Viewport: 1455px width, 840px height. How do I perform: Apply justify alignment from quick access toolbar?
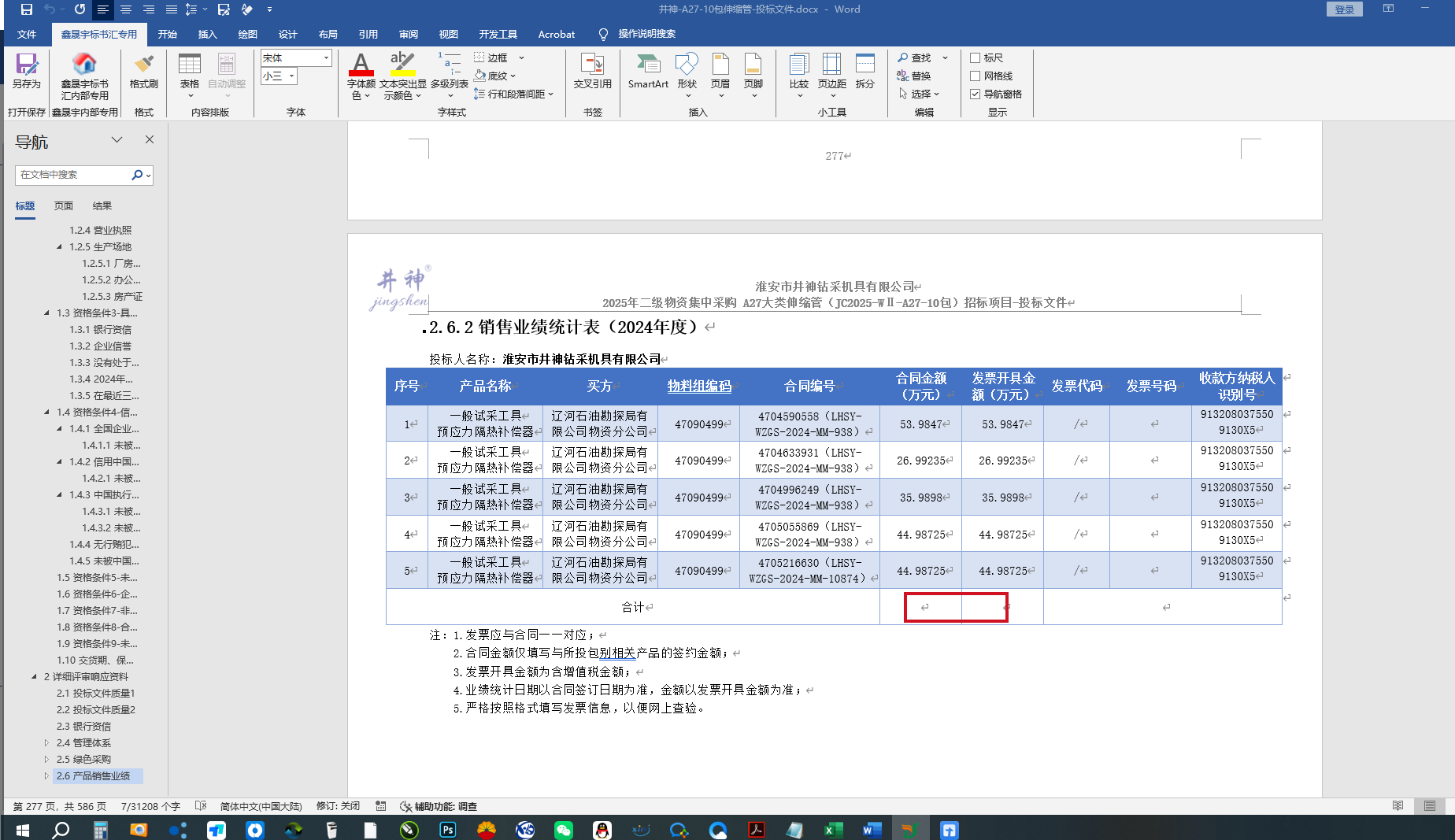point(172,9)
